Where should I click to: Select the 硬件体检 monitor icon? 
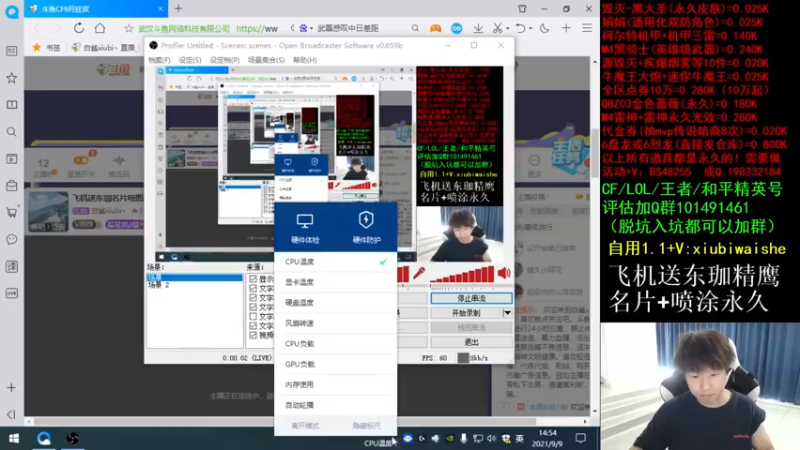(305, 220)
